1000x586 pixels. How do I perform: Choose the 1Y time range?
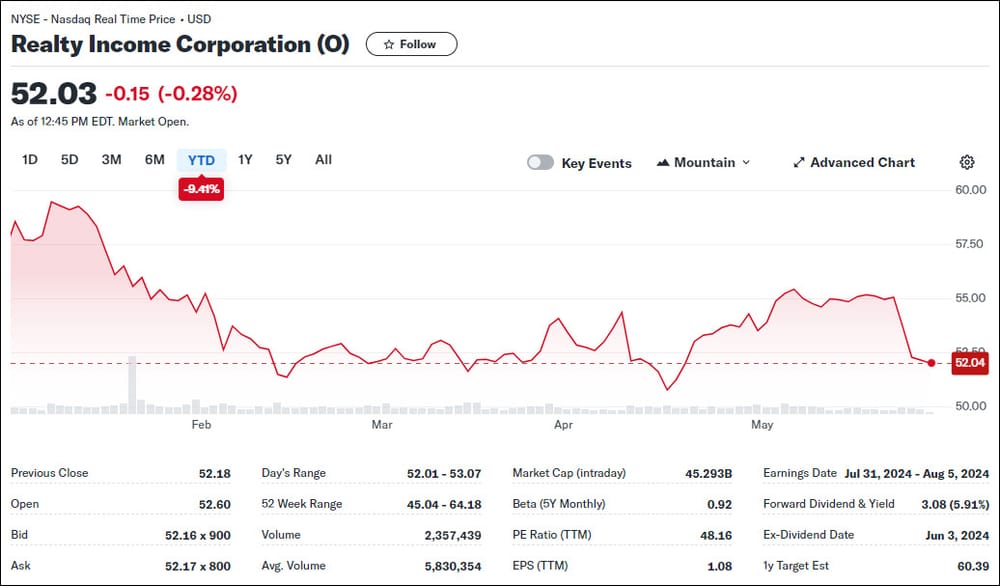[245, 160]
